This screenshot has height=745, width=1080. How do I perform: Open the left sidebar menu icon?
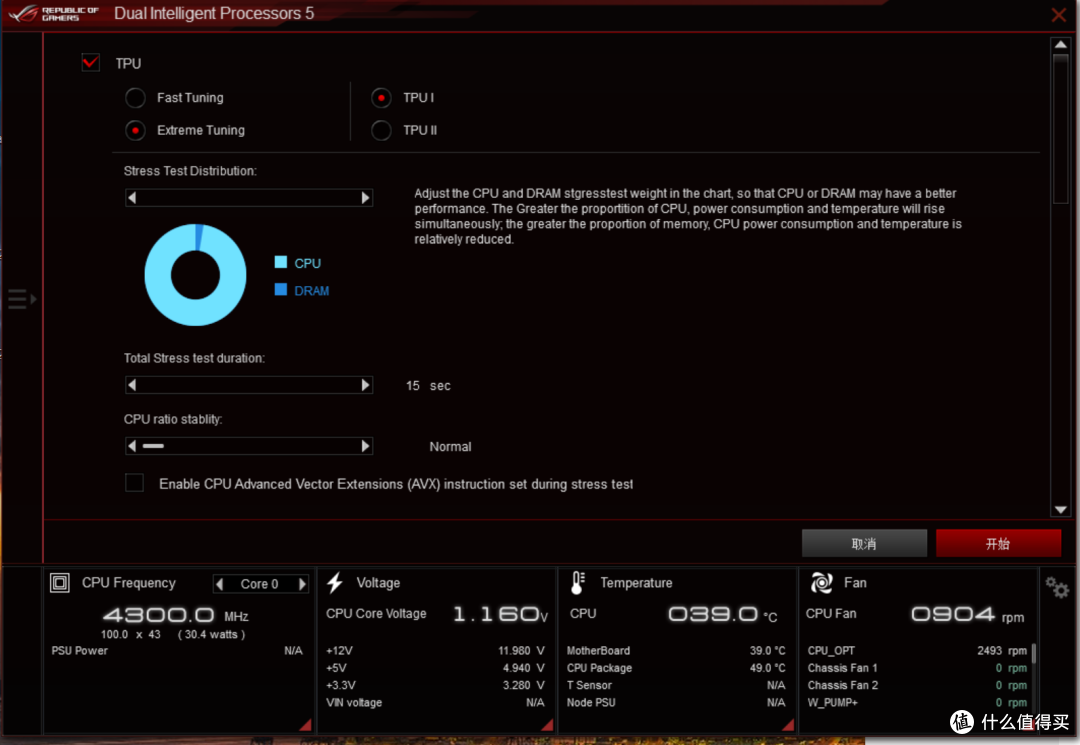coord(22,299)
